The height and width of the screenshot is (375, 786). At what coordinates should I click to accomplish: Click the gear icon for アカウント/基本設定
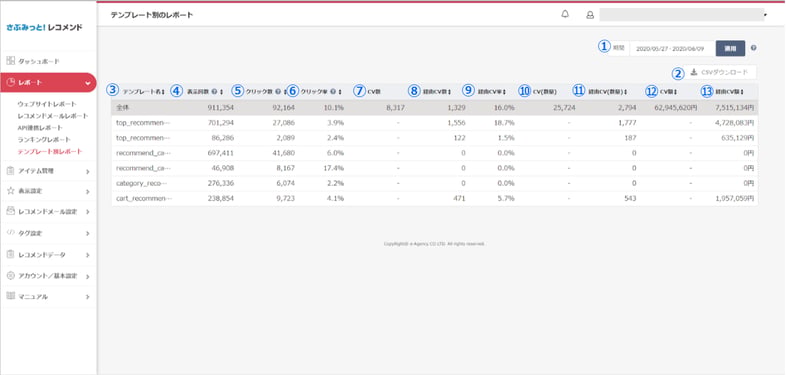click(11, 276)
